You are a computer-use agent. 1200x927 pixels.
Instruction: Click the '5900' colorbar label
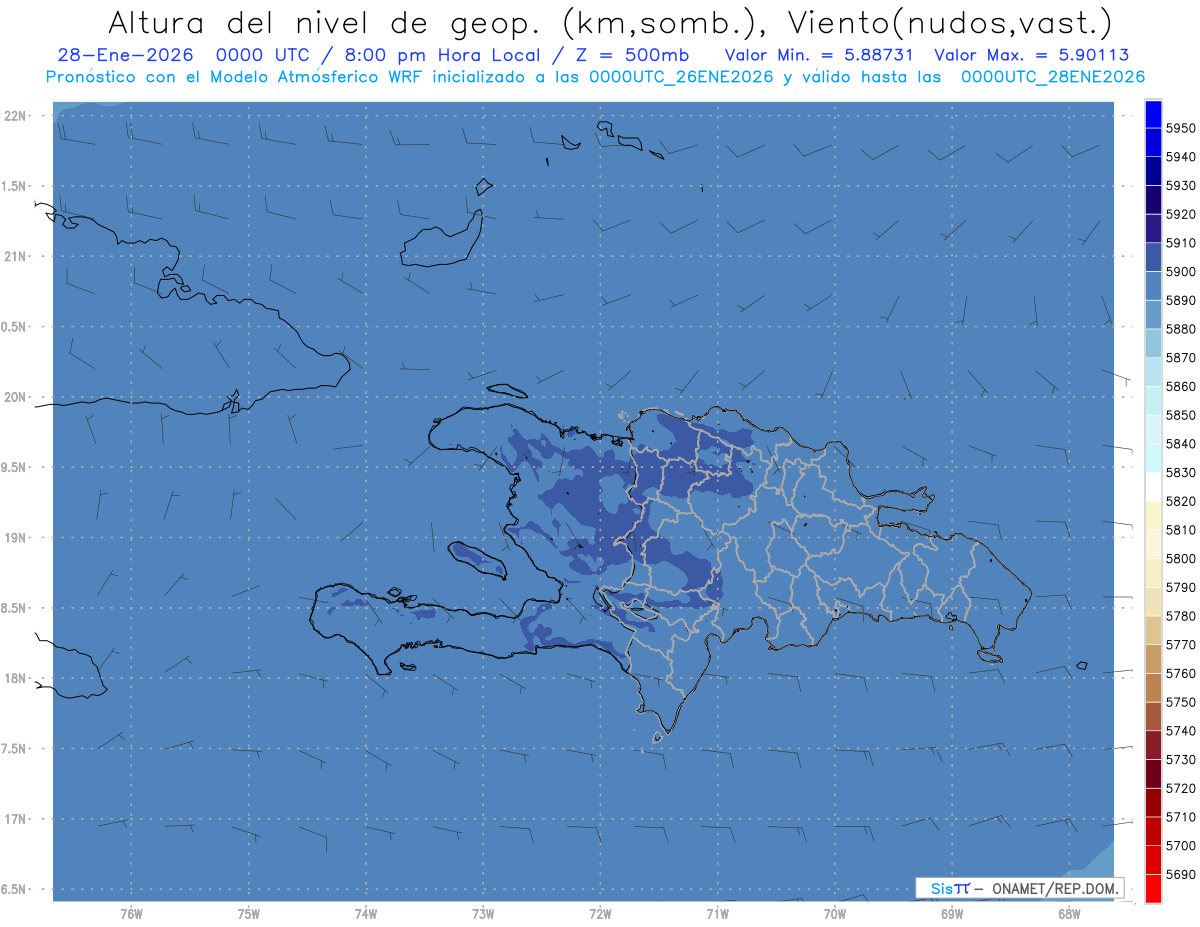click(1180, 272)
